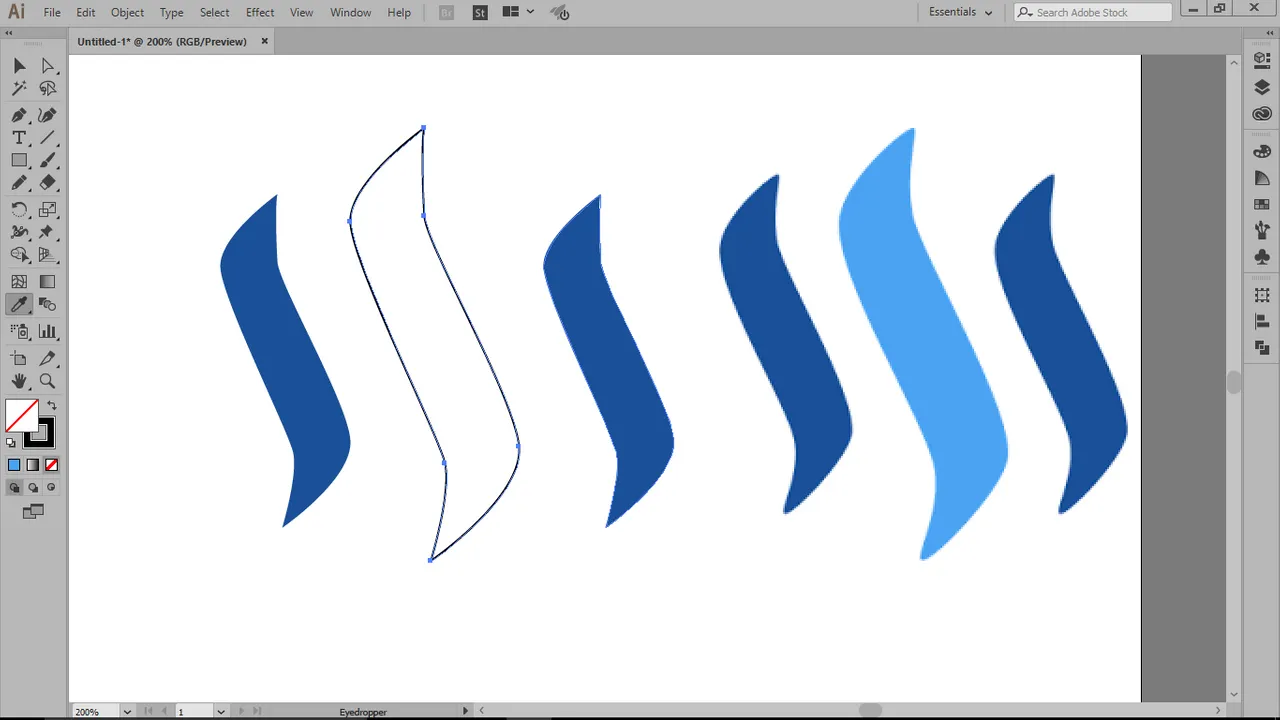This screenshot has width=1280, height=720.
Task: Open Adobe Stock (St) button
Action: click(480, 12)
